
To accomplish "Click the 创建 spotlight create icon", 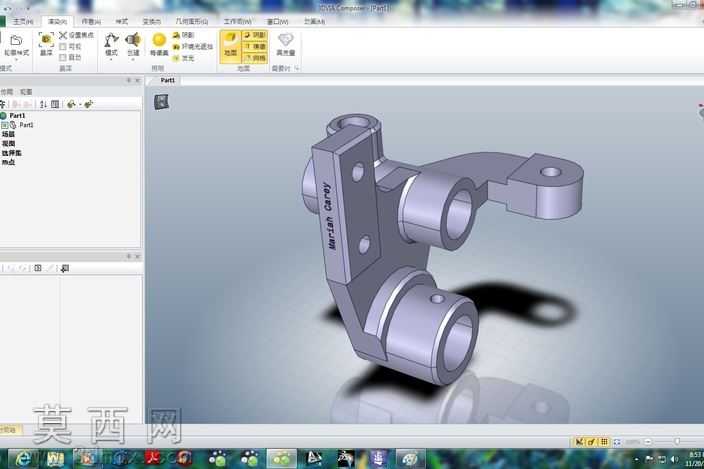I will (133, 40).
